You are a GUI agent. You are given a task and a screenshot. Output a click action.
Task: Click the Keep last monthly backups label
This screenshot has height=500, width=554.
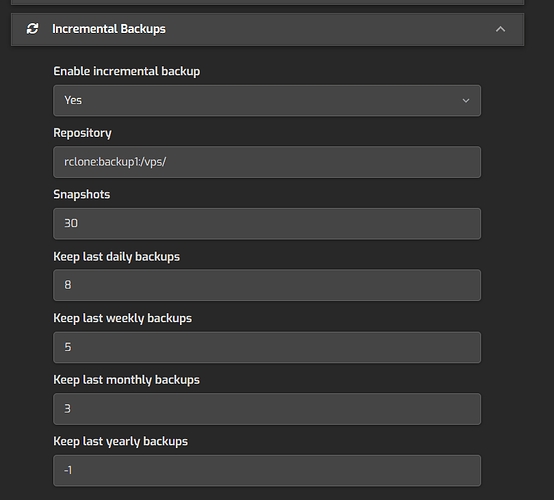tap(126, 380)
